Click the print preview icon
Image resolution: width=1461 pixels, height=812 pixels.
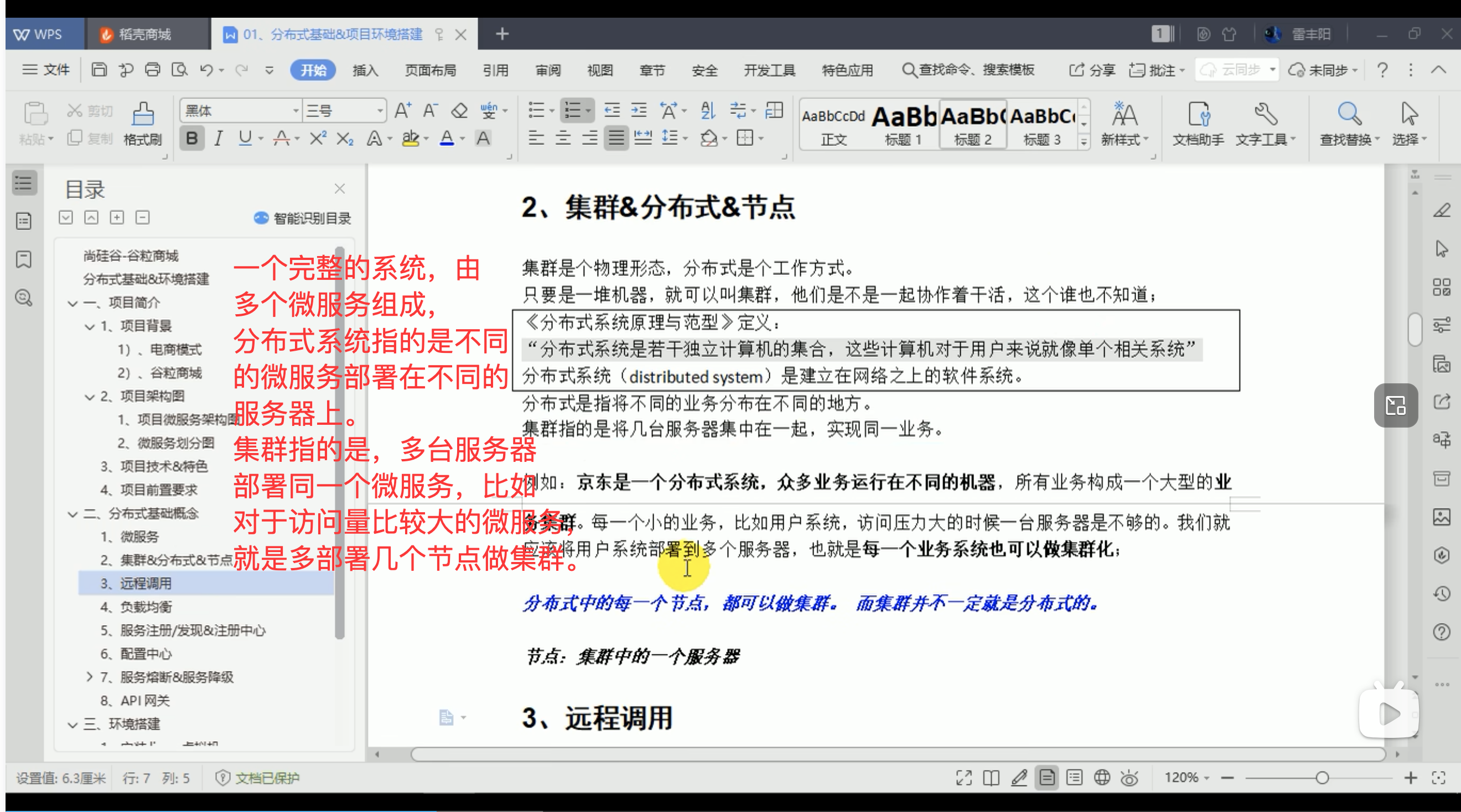point(180,70)
